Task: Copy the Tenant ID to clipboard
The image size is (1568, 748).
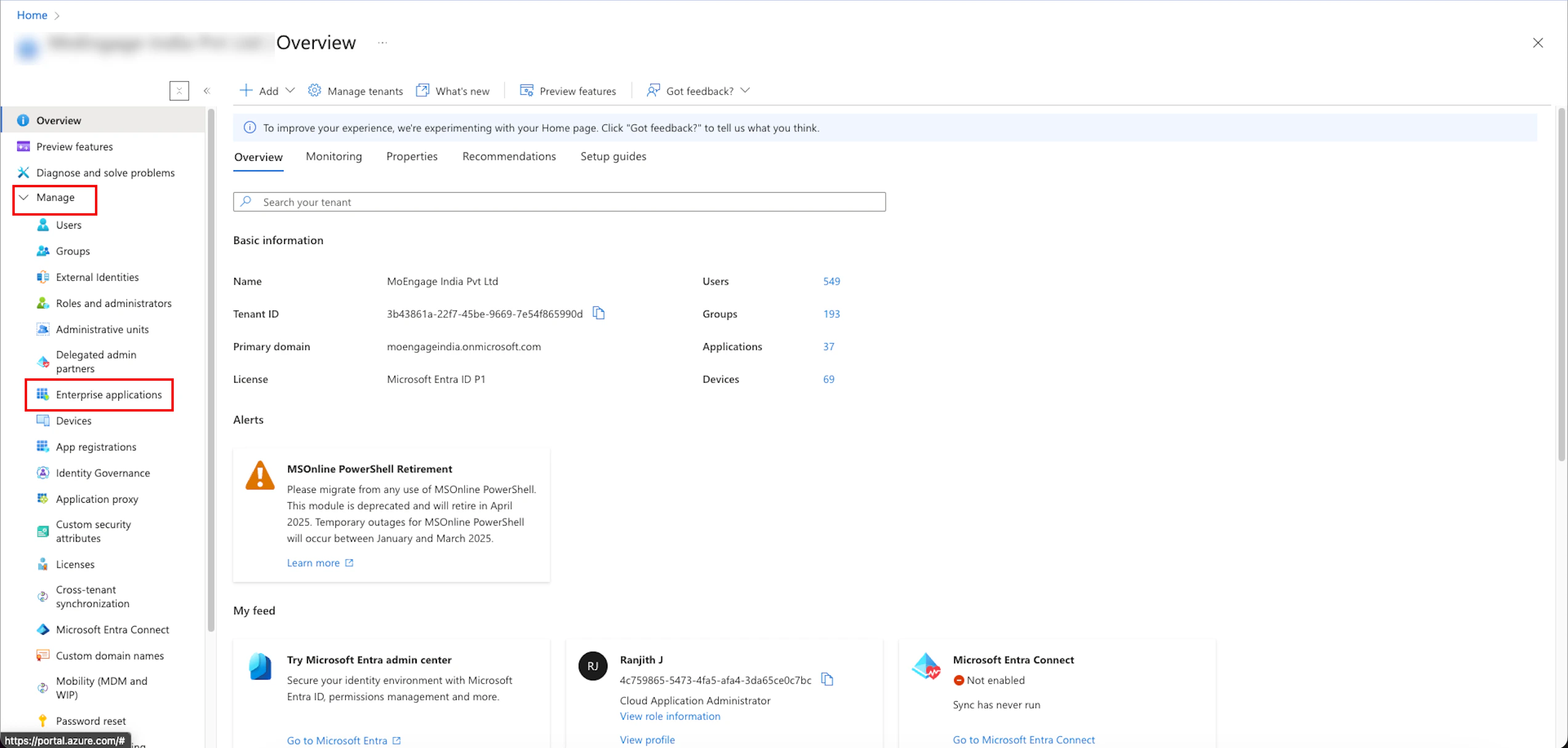Action: point(598,313)
